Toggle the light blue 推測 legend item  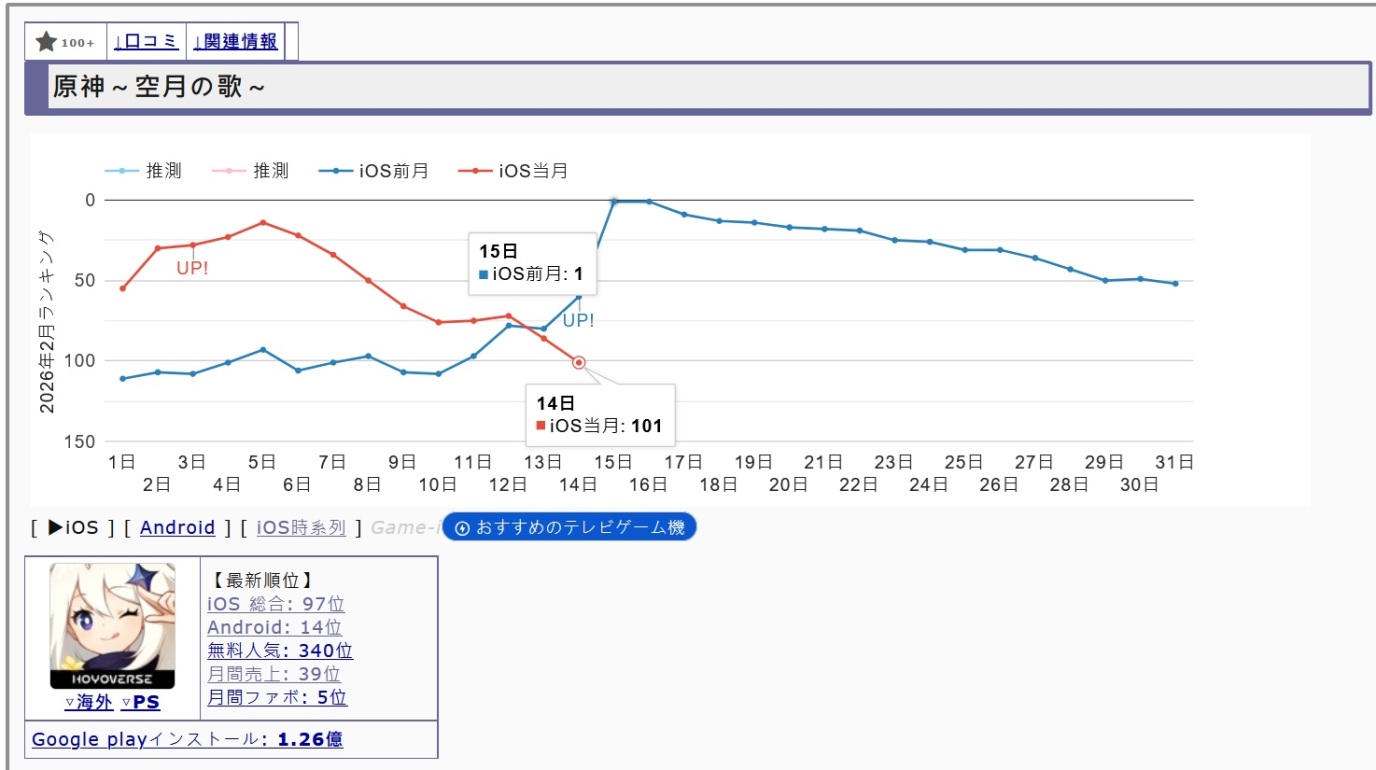tap(144, 171)
